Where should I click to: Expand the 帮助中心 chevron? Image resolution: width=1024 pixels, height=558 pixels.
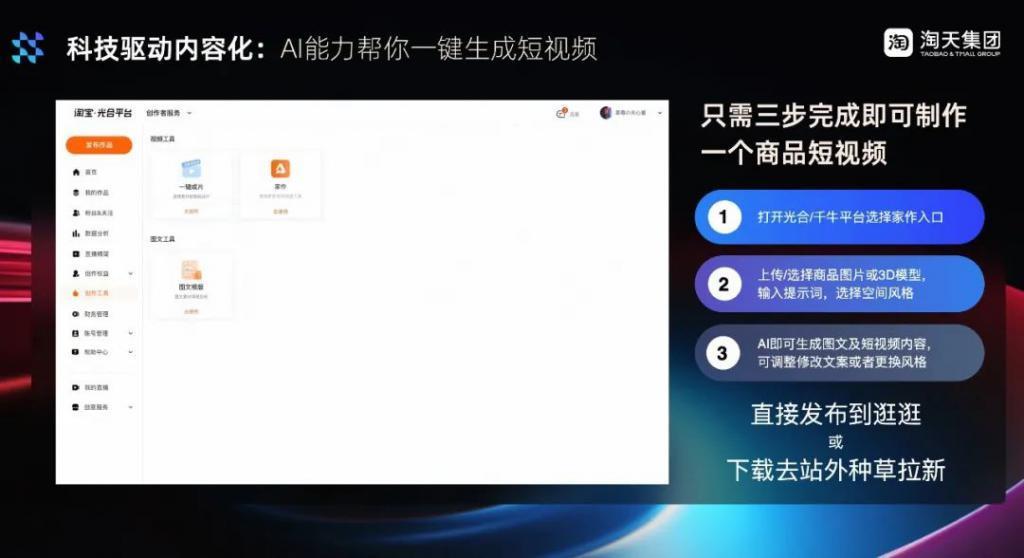click(131, 352)
